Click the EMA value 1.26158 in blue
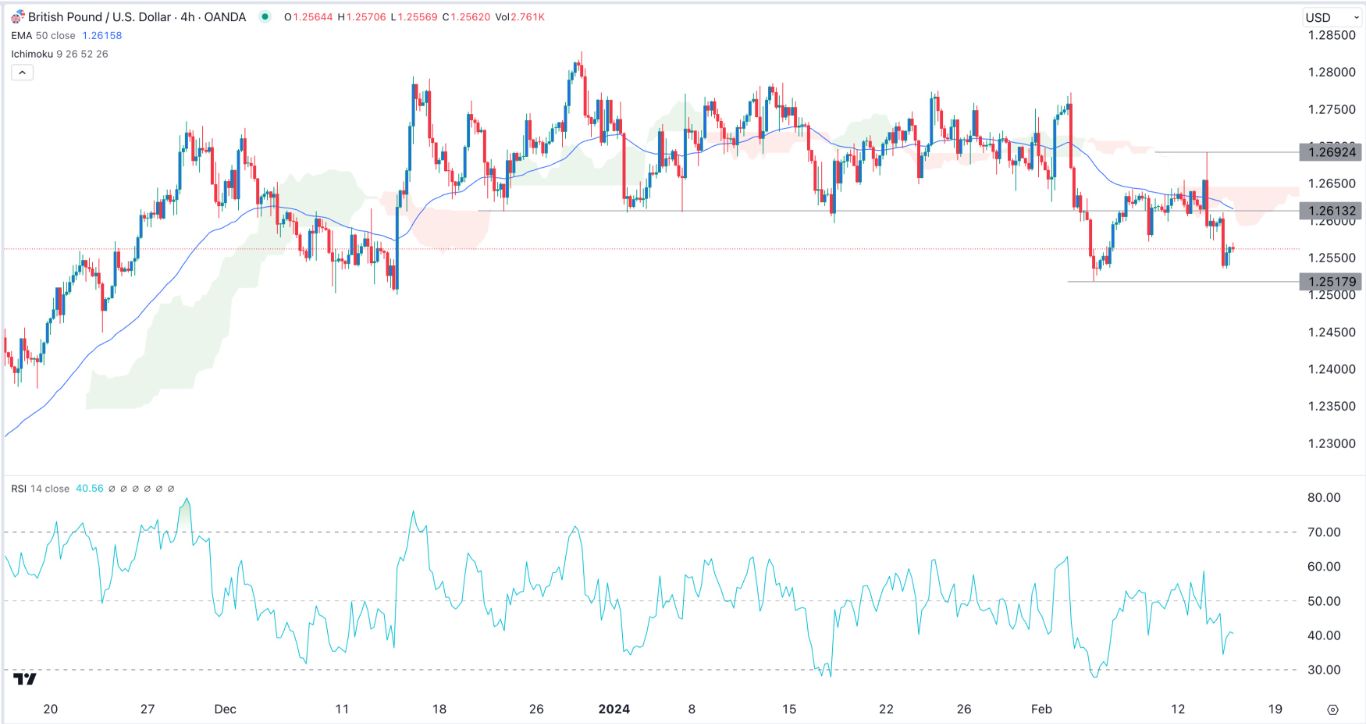 (x=100, y=34)
